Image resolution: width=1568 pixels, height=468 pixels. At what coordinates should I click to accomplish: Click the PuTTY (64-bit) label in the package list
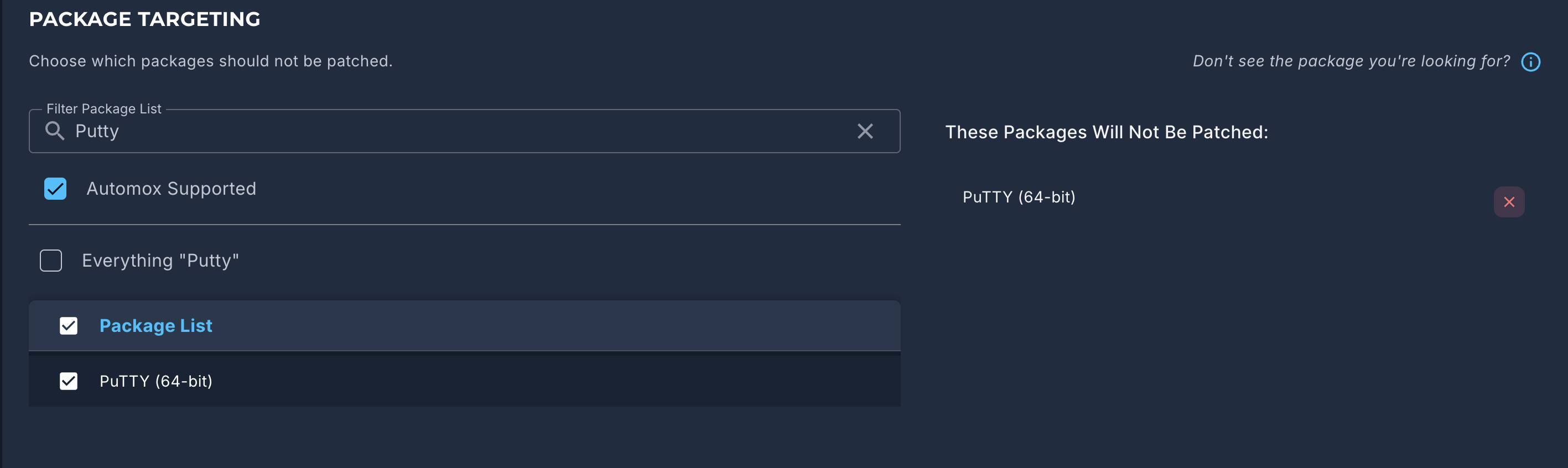pyautogui.click(x=156, y=381)
